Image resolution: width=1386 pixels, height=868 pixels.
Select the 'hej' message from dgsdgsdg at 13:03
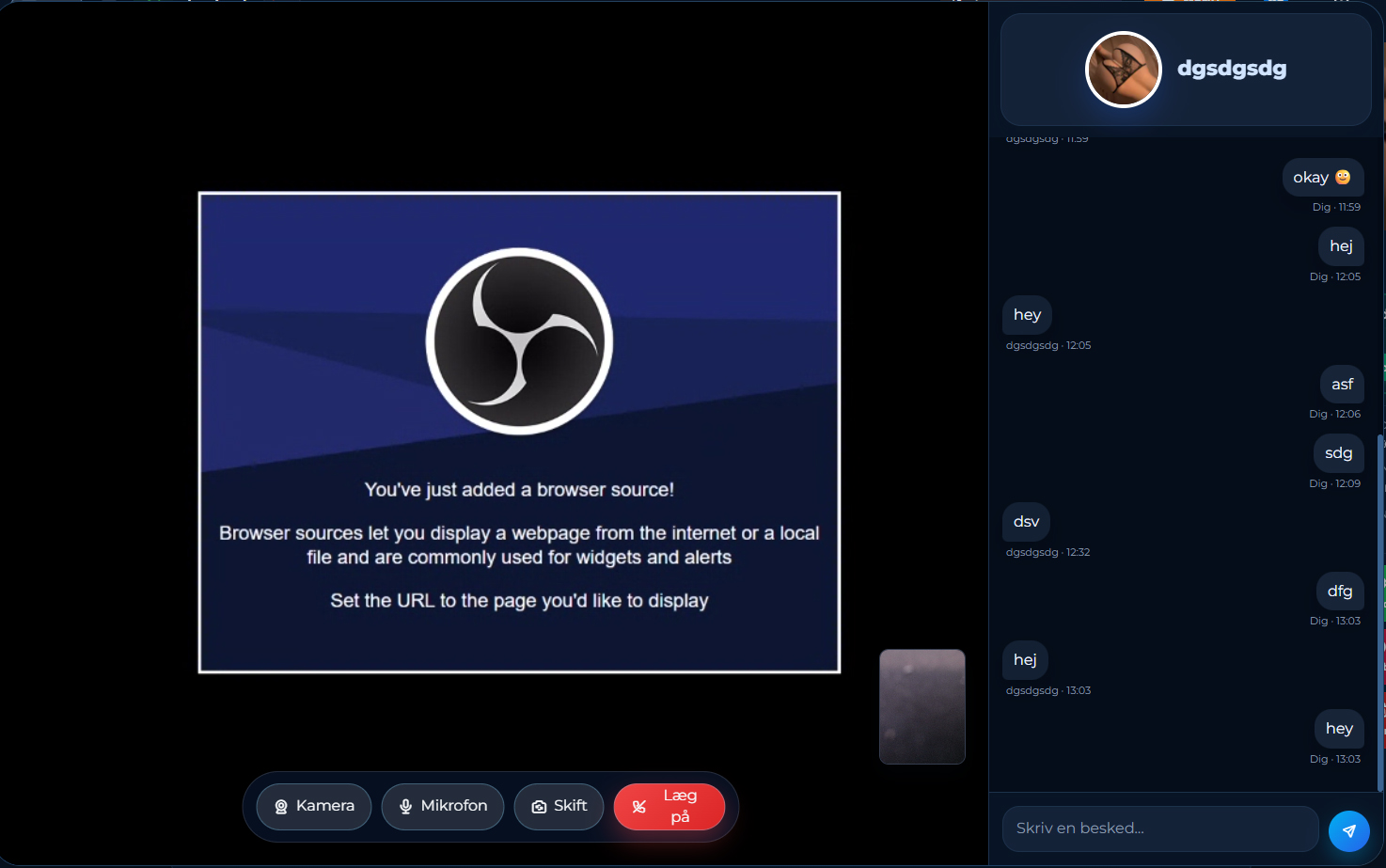point(1026,660)
